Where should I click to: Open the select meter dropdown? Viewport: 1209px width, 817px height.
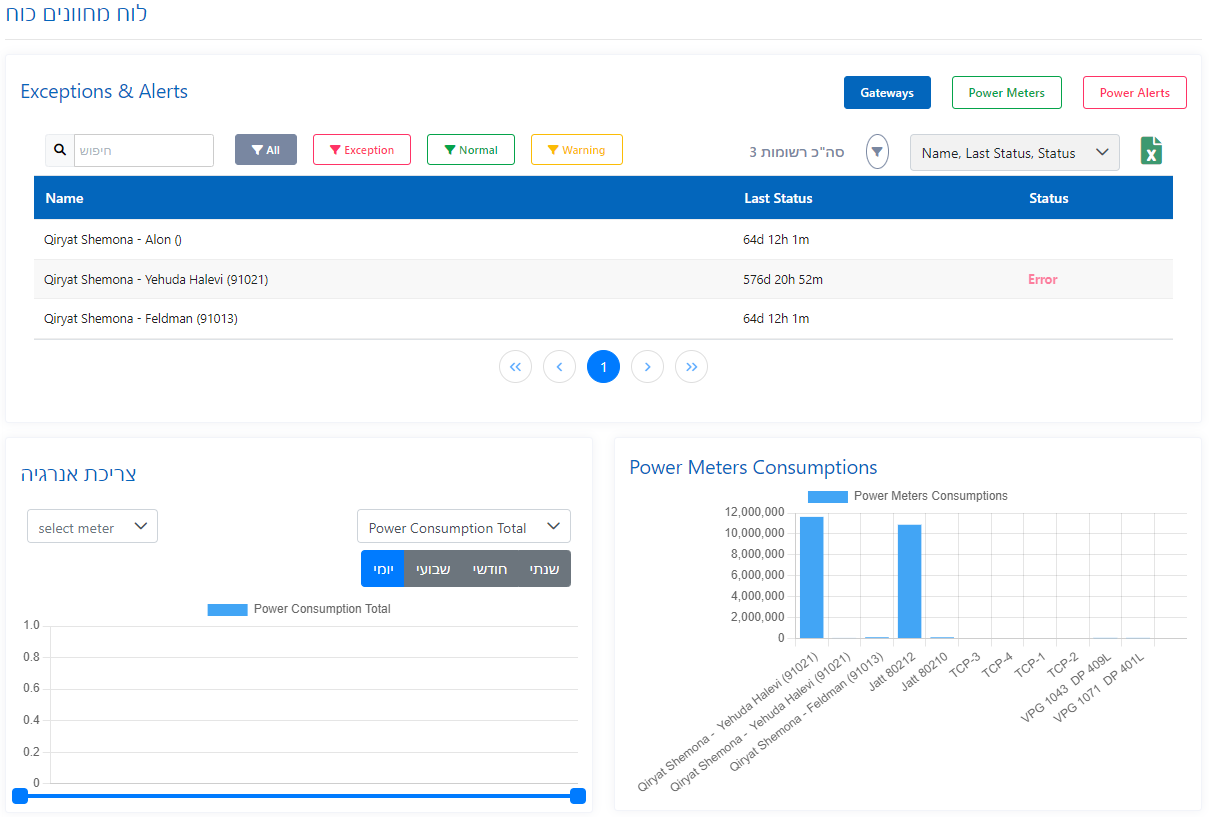(x=92, y=527)
